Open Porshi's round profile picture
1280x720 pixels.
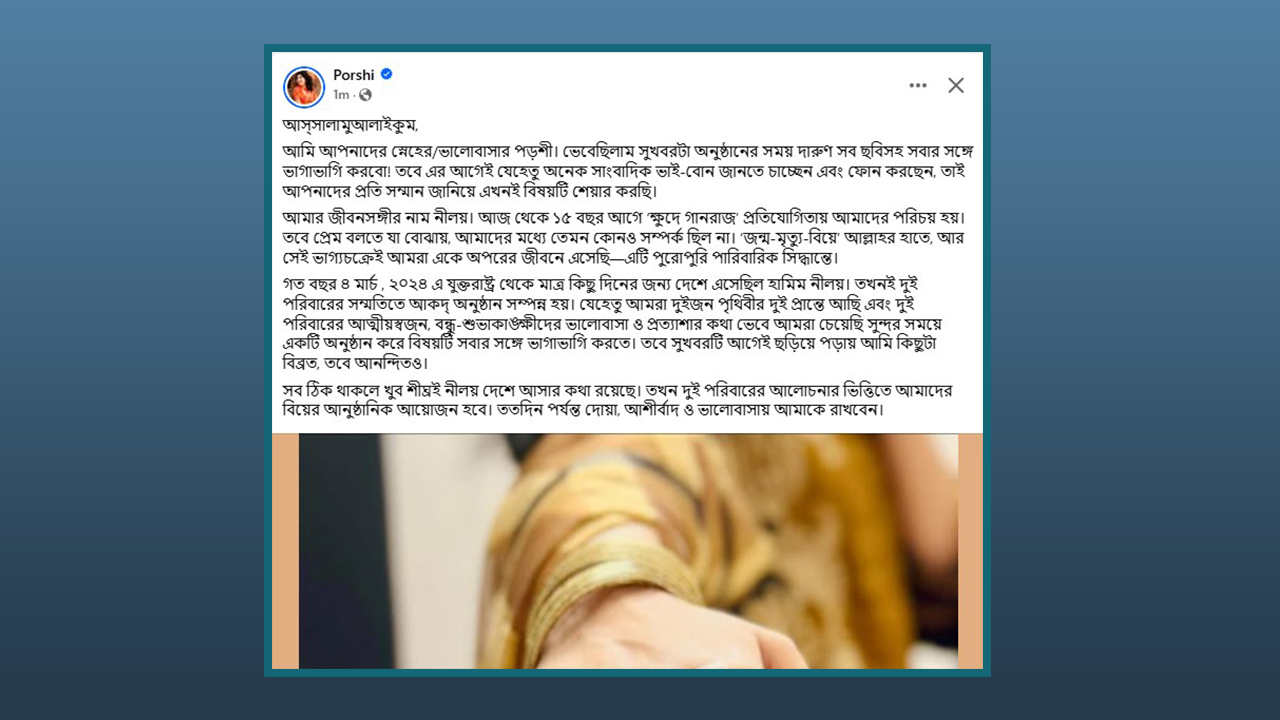304,87
